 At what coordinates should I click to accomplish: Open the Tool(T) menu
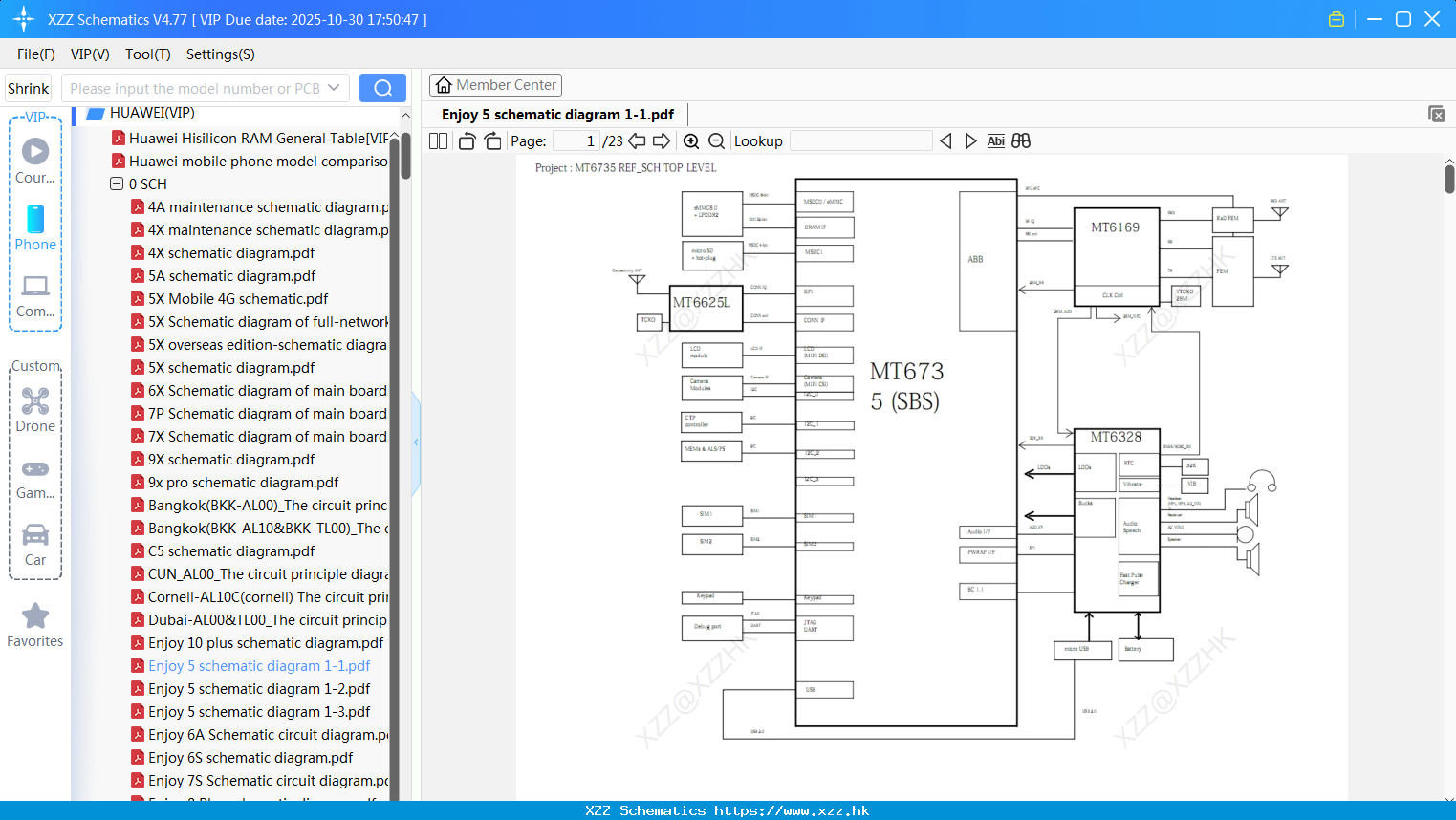click(148, 54)
